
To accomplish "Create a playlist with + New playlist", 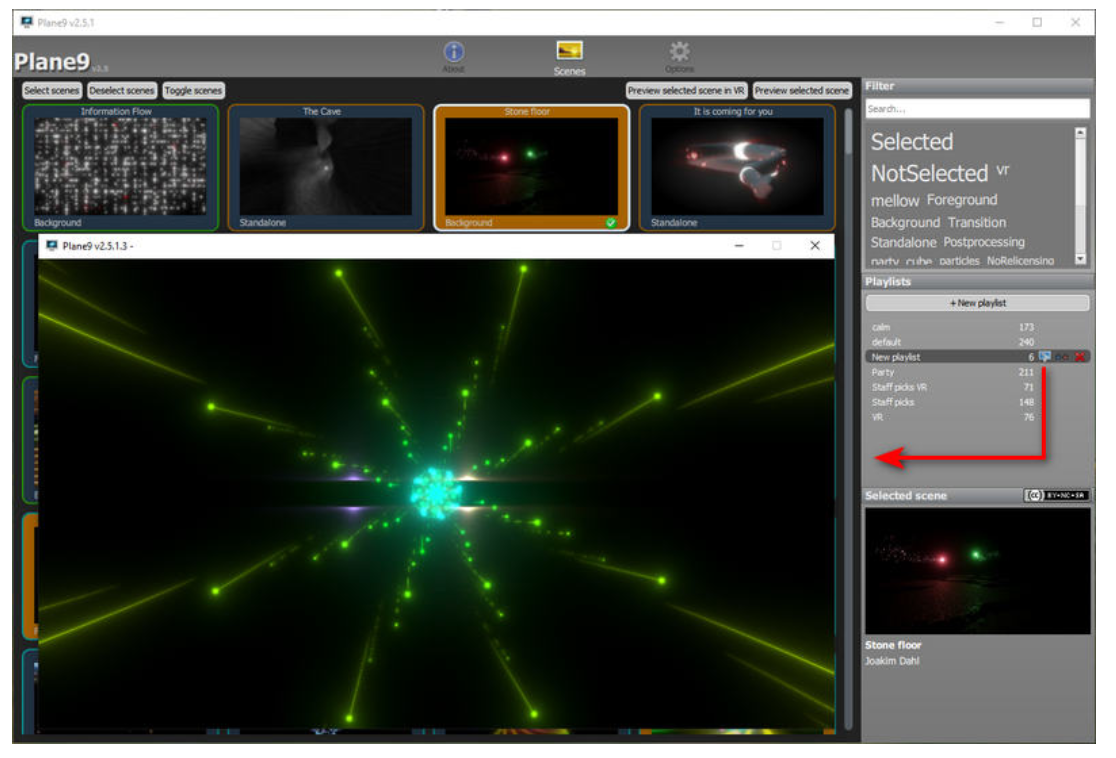I will tap(977, 303).
